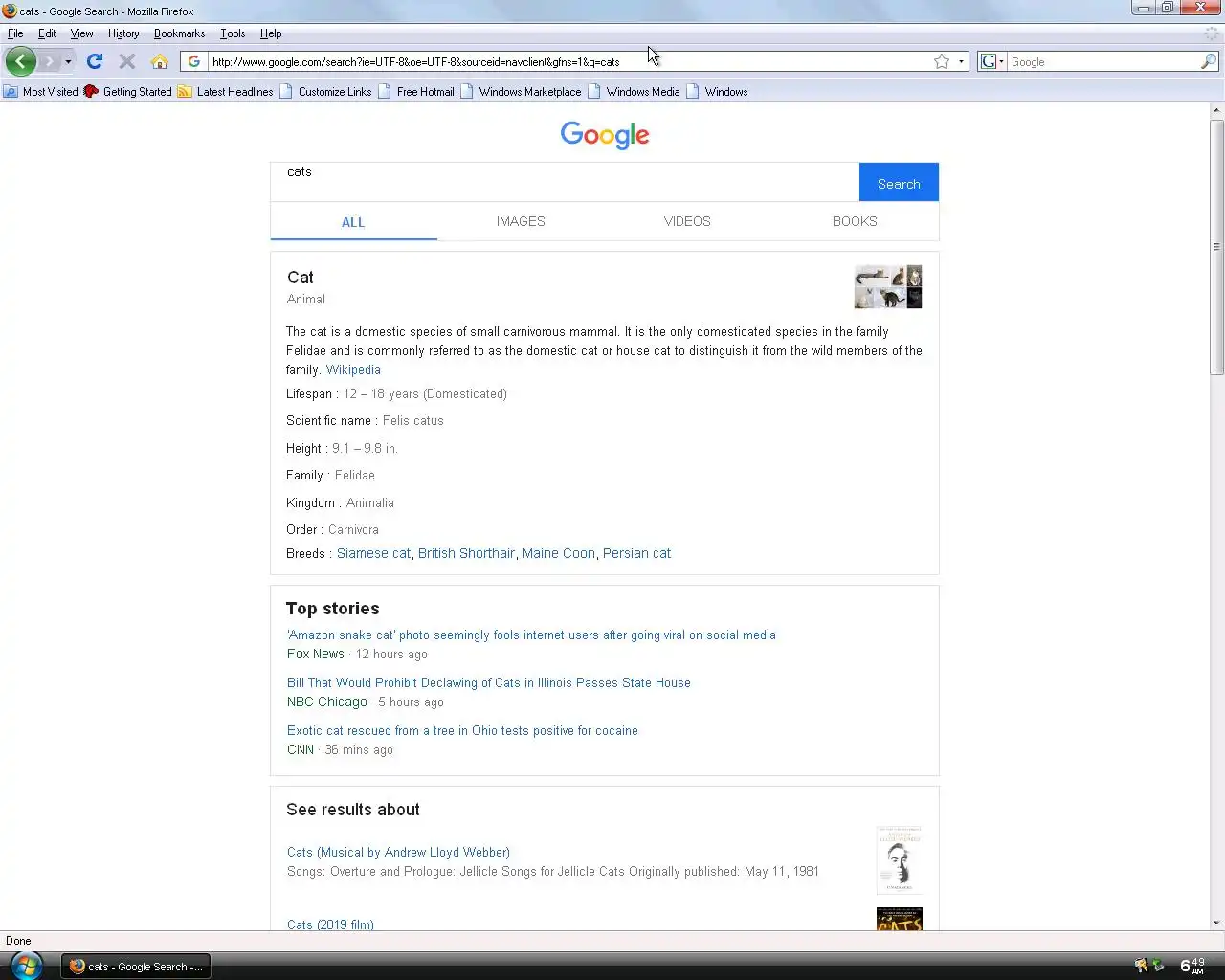
Task: Open the Tools menu
Action: 233,33
